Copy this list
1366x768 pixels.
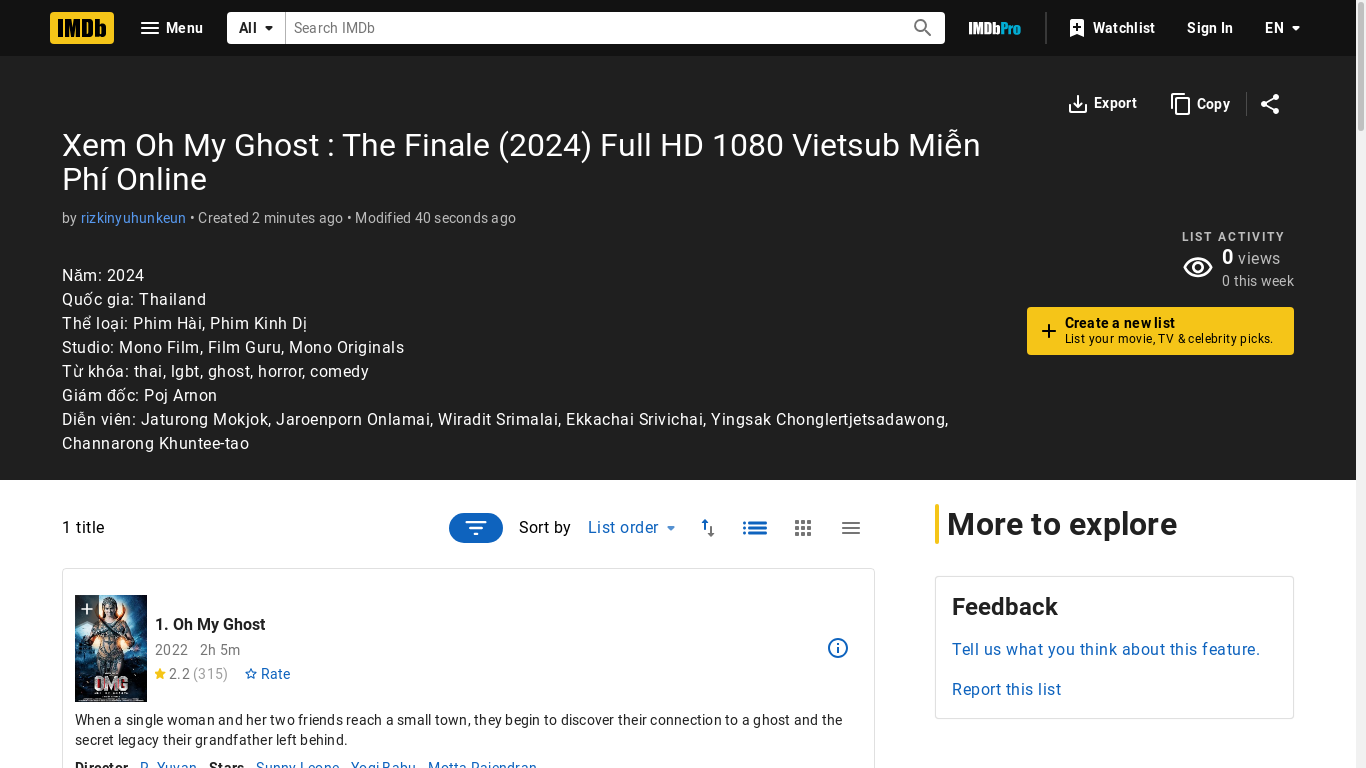[x=1200, y=104]
